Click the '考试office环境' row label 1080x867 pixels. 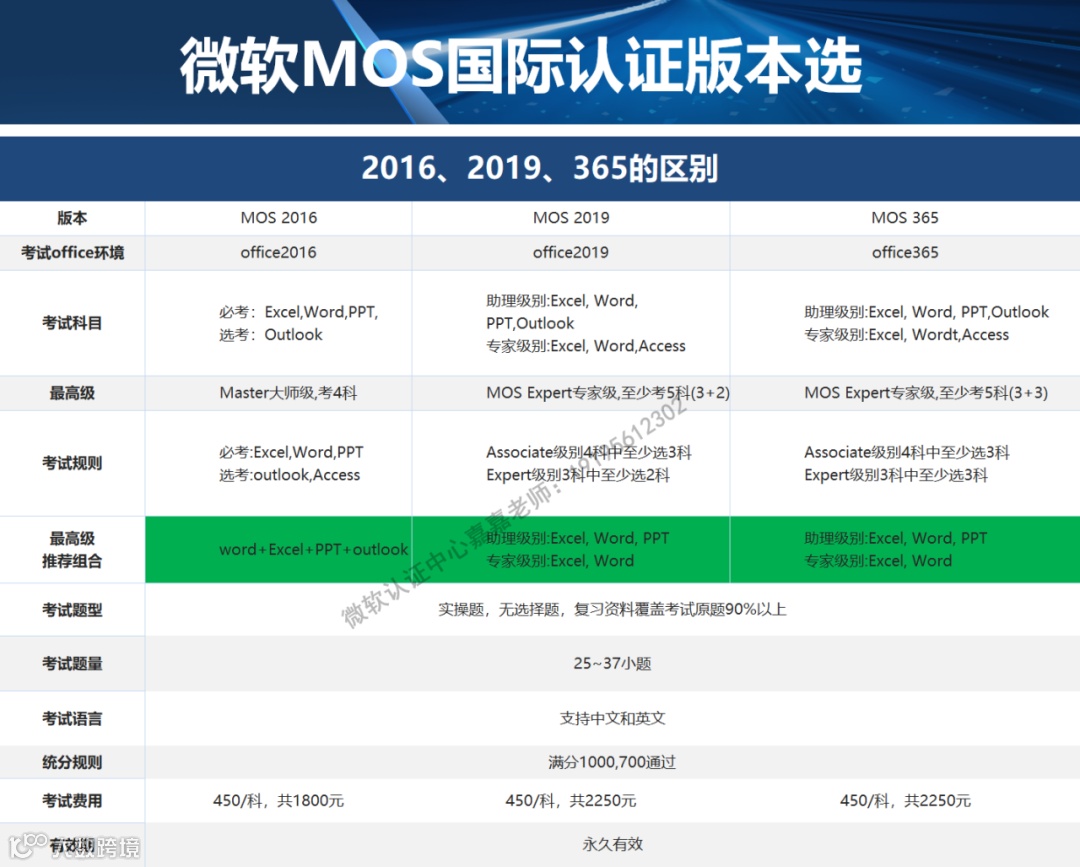coord(72,252)
